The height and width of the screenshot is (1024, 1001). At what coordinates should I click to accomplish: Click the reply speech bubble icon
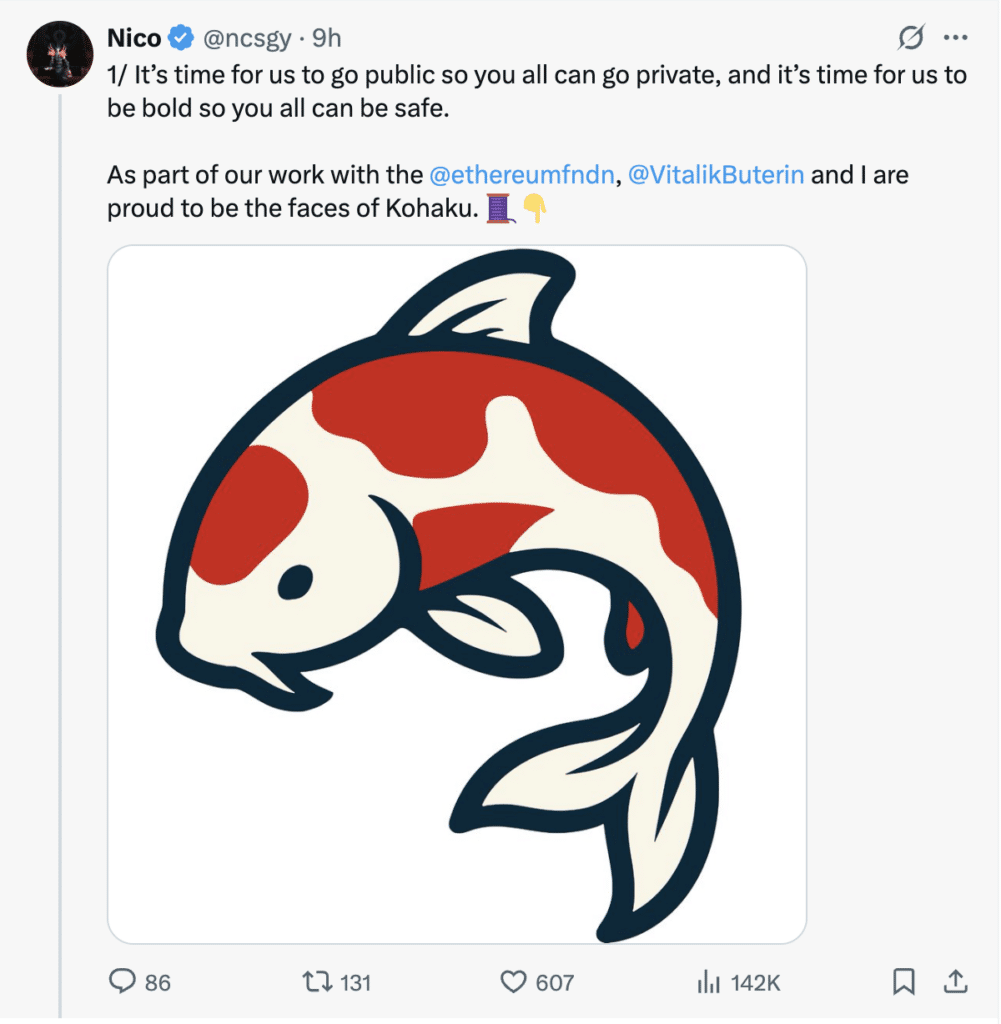[122, 982]
